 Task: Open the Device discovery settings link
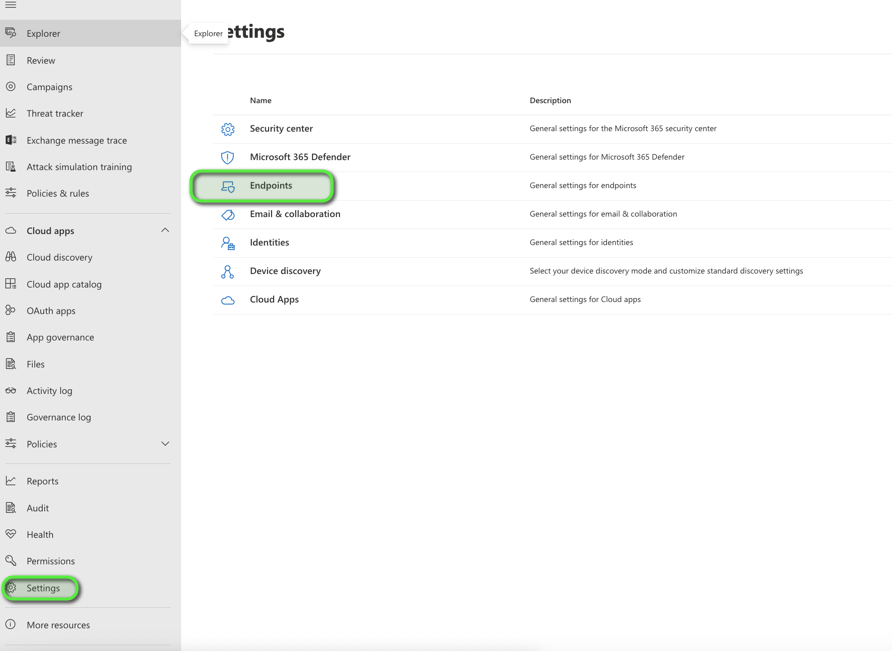tap(285, 271)
